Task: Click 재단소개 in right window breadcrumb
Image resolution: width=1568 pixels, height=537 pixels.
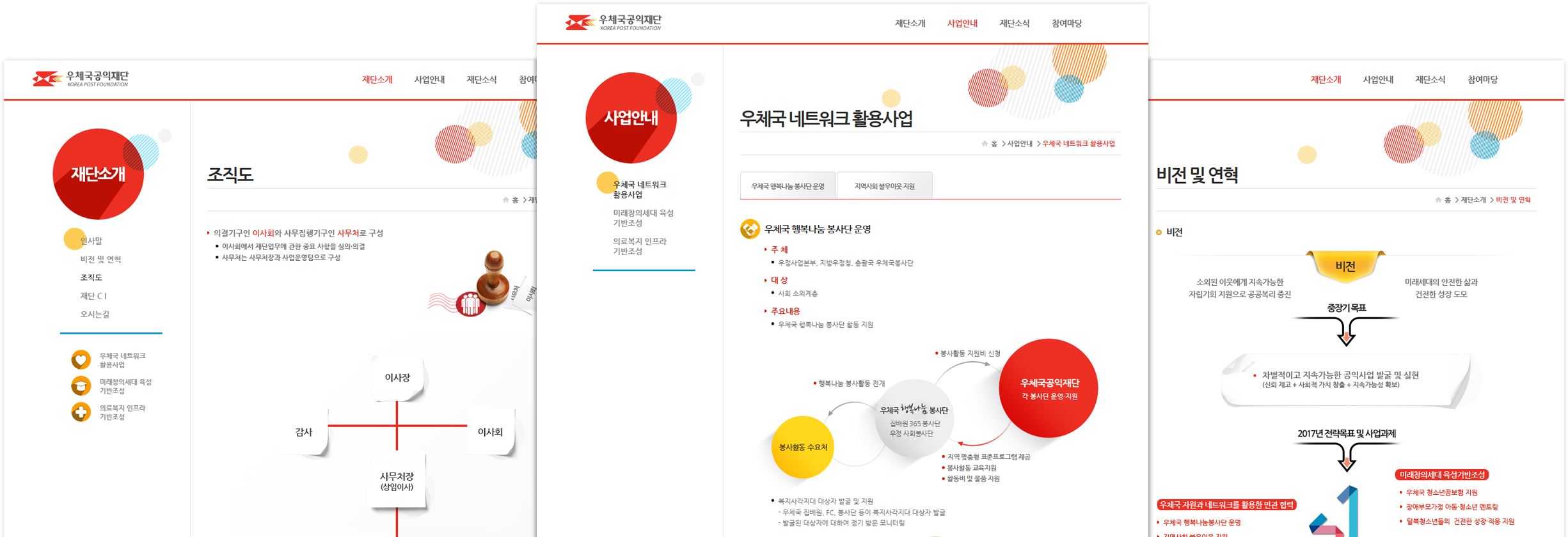Action: coord(1473,200)
